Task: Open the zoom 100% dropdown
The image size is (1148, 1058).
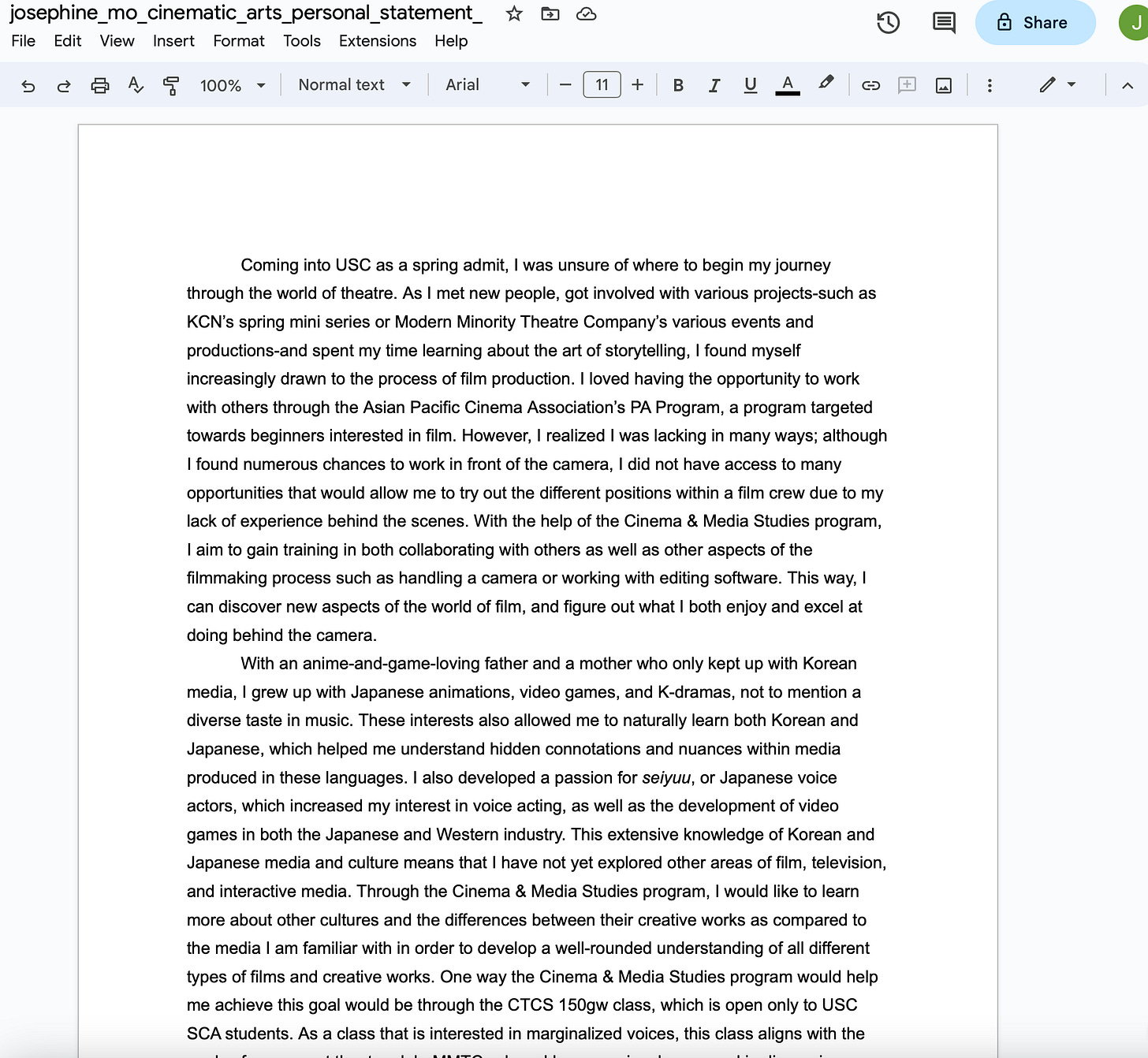Action: click(x=232, y=85)
